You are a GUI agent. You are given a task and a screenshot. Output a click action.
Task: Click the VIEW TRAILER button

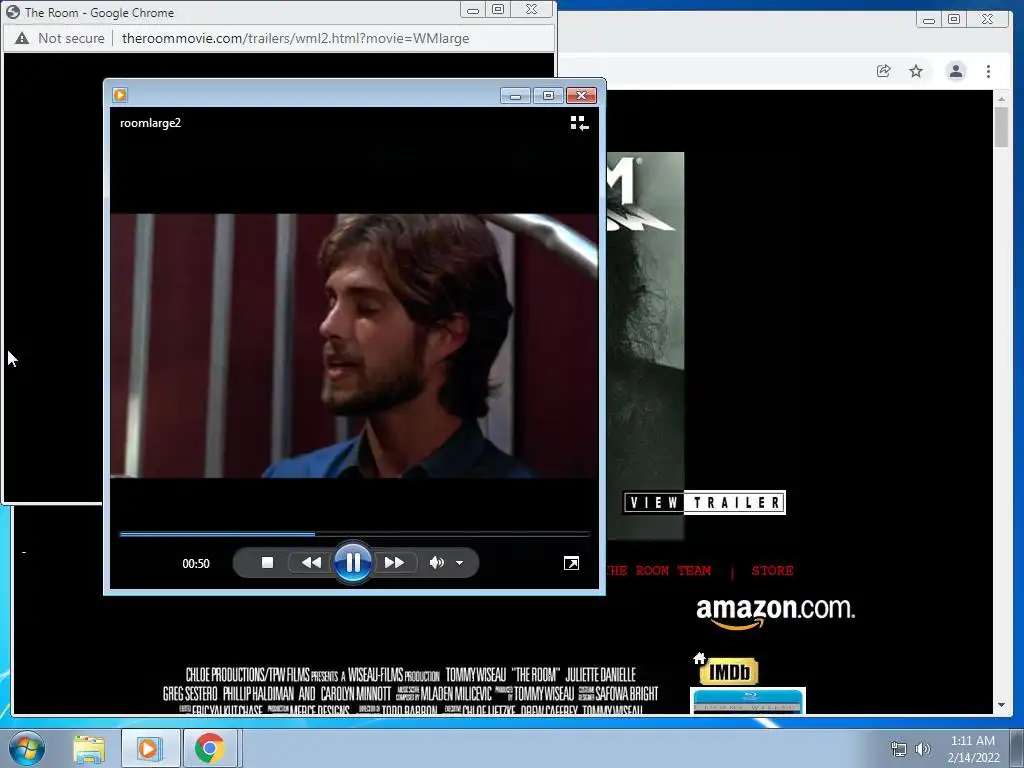pos(704,502)
